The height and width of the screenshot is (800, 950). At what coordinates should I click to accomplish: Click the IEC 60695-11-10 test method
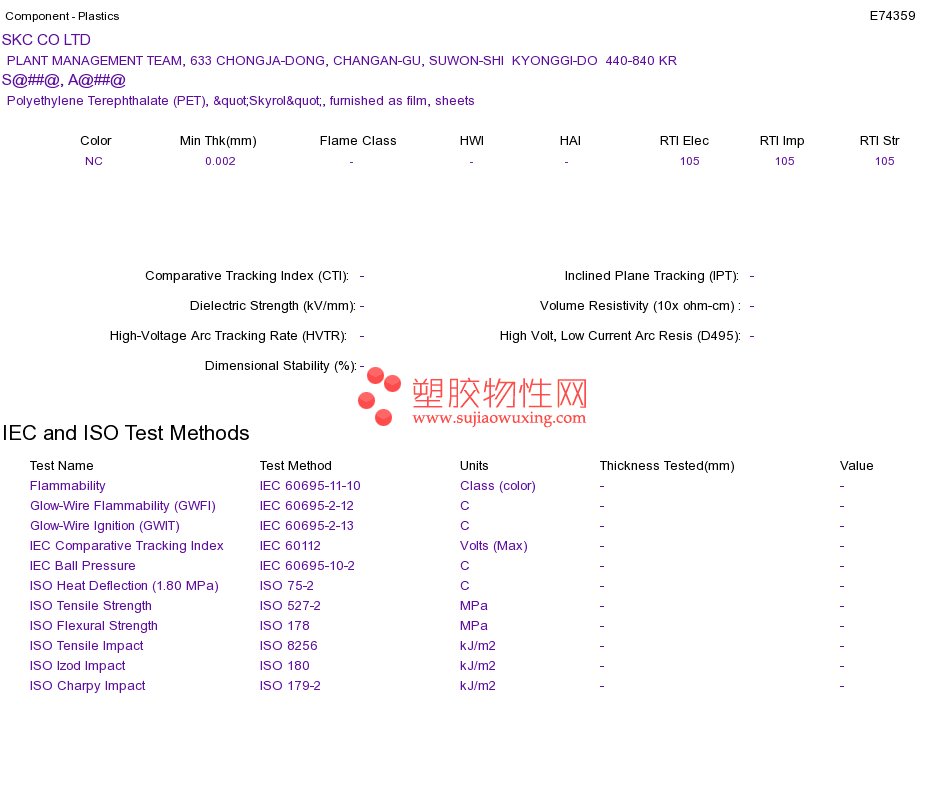[310, 486]
